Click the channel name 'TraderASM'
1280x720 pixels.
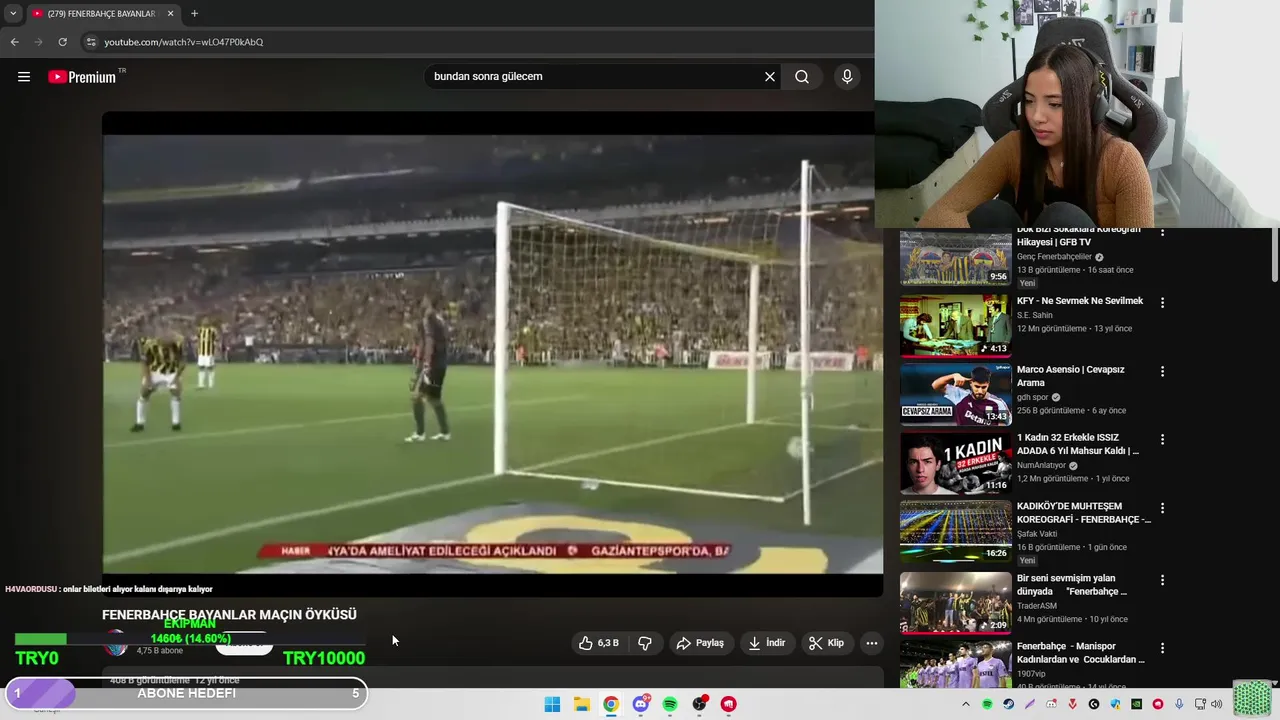pyautogui.click(x=1037, y=606)
